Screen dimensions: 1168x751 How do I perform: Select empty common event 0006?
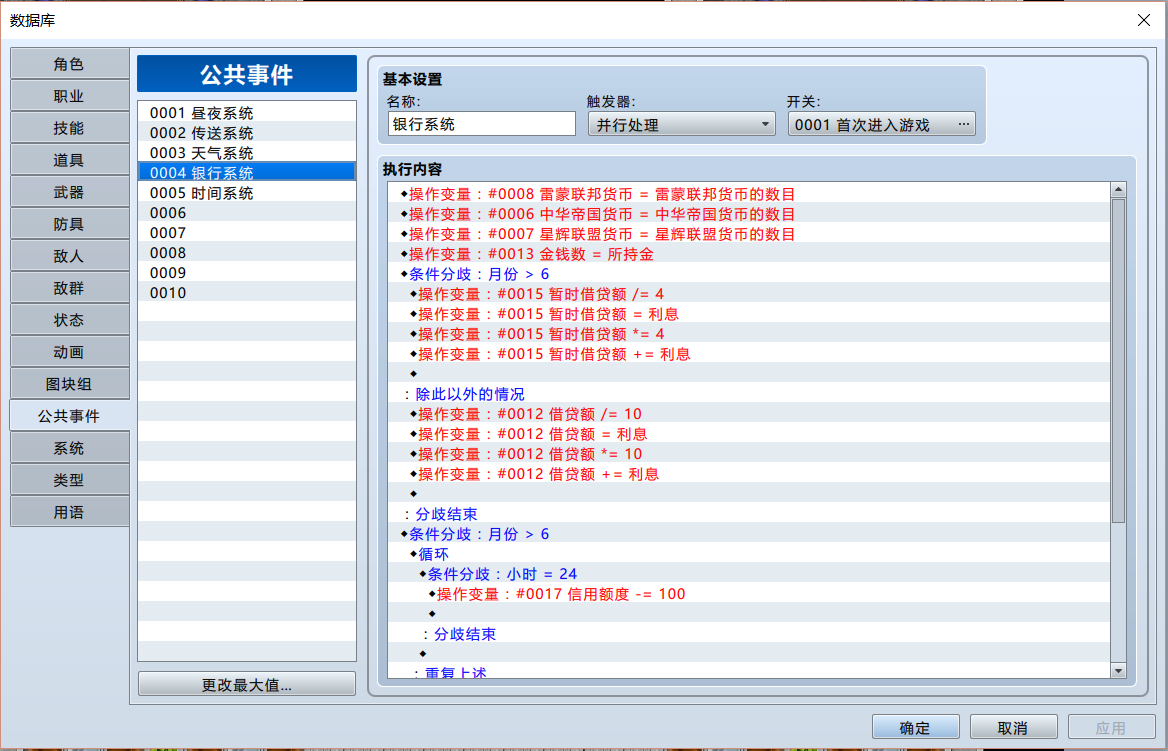[x=247, y=212]
